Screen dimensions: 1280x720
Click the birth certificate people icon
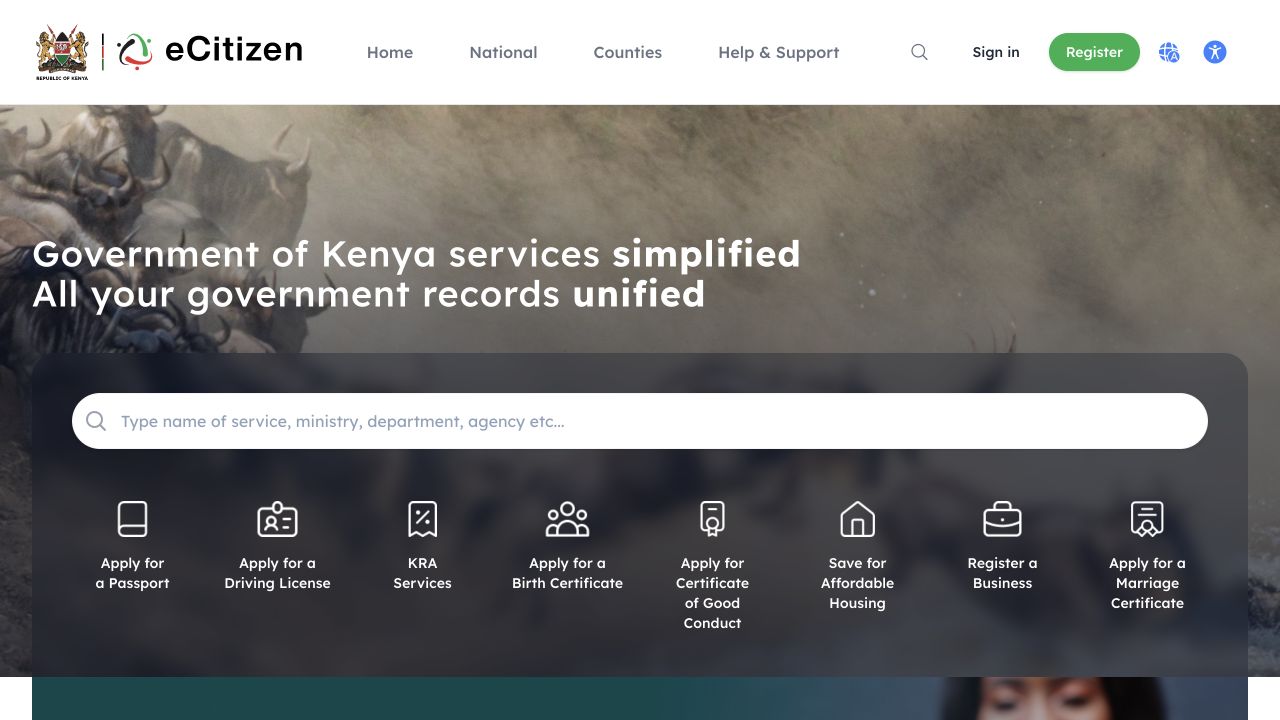click(x=567, y=519)
